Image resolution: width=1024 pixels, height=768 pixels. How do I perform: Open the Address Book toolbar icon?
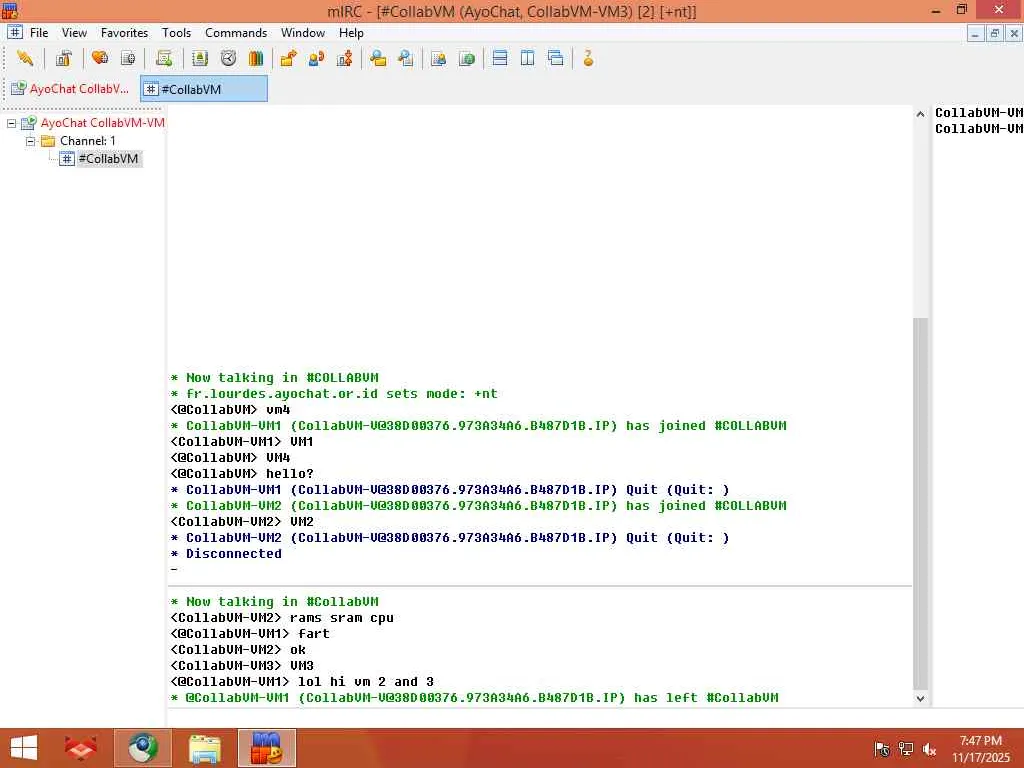[x=200, y=58]
